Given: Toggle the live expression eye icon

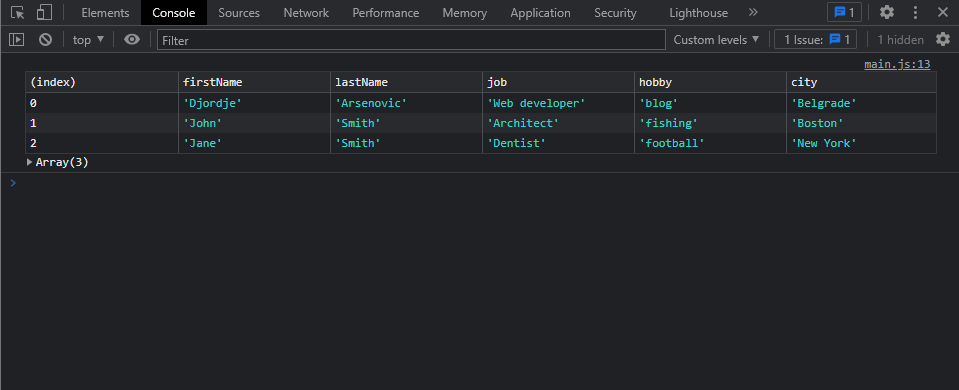Looking at the screenshot, I should 131,40.
